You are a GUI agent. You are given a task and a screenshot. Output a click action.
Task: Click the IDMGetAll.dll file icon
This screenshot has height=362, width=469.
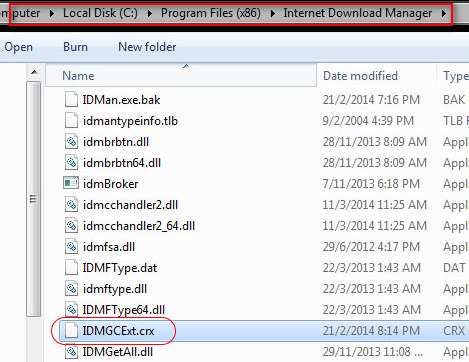pos(71,351)
